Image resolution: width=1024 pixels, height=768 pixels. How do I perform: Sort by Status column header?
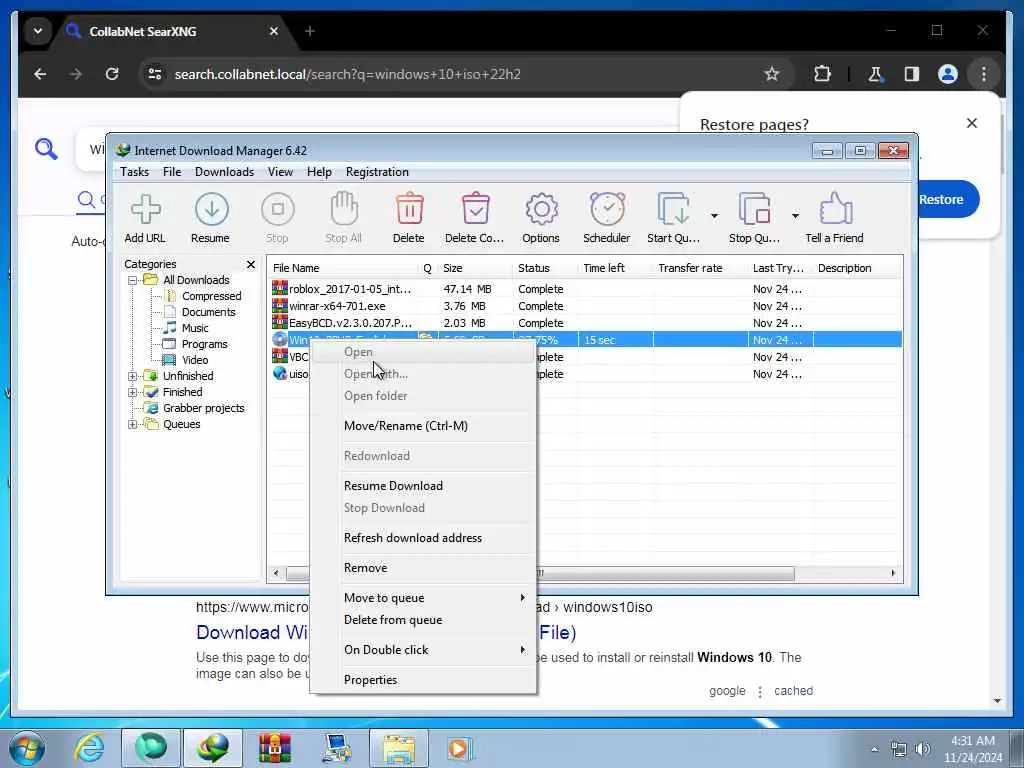pos(545,268)
